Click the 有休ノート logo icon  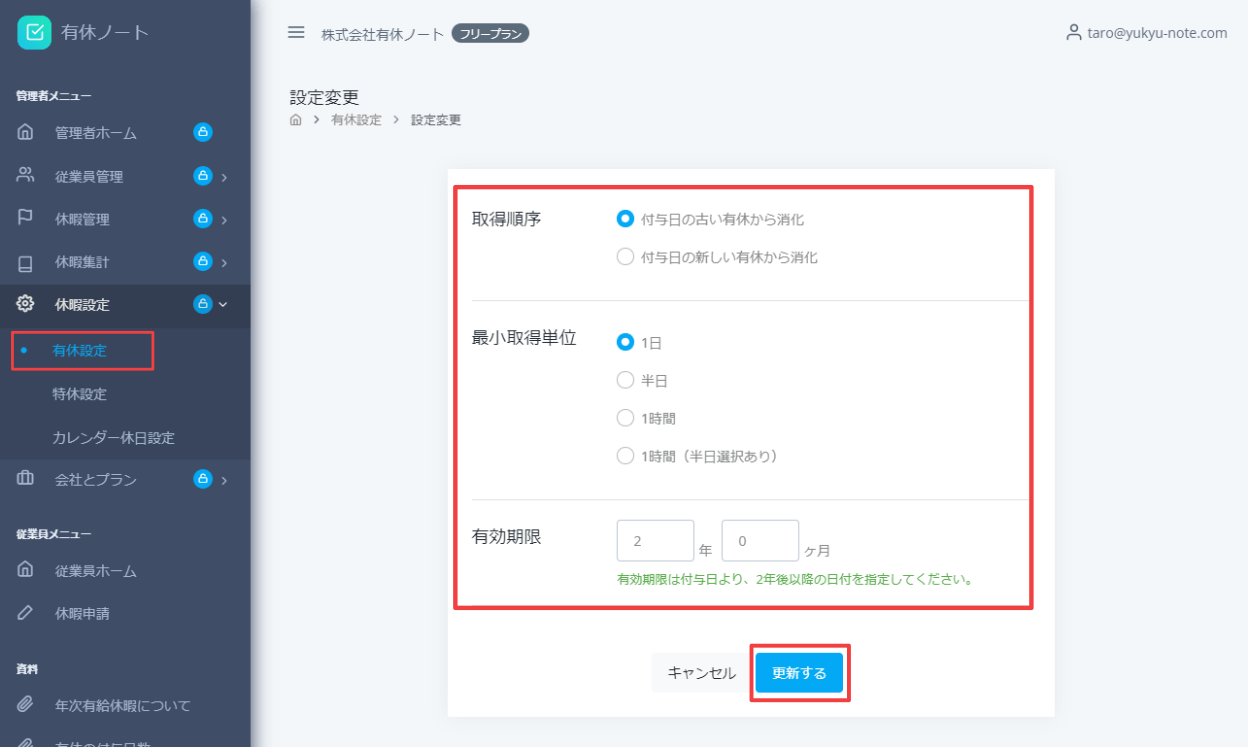35,32
